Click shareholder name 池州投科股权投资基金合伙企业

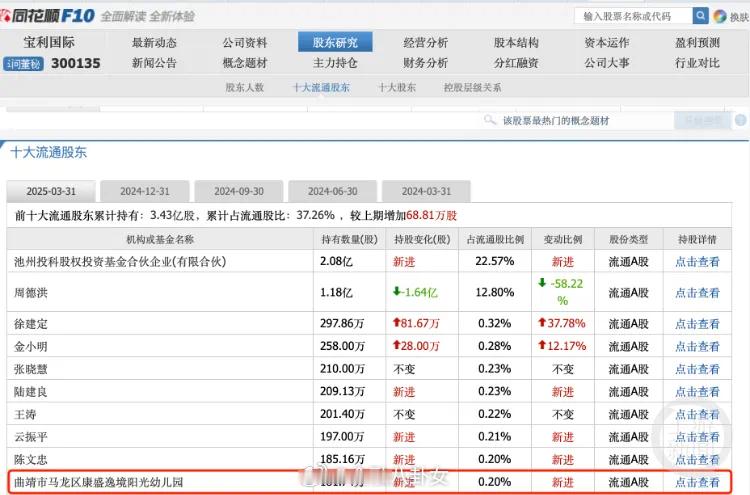pyautogui.click(x=120, y=262)
